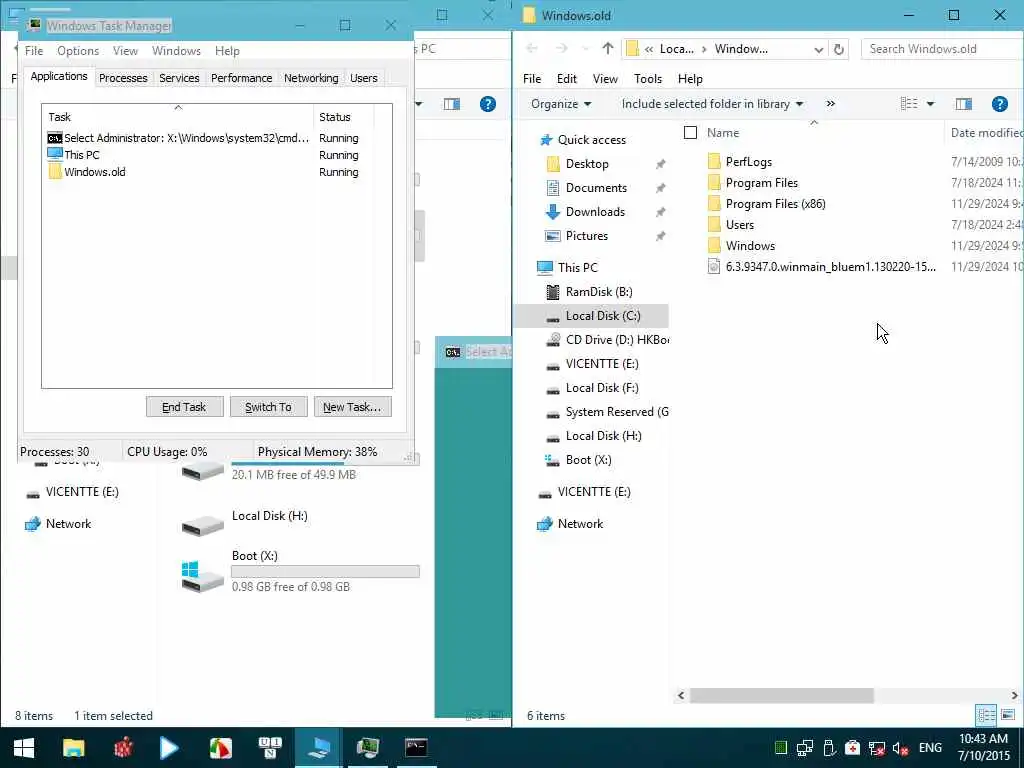Open Quick access in the navigation pane

pyautogui.click(x=591, y=140)
